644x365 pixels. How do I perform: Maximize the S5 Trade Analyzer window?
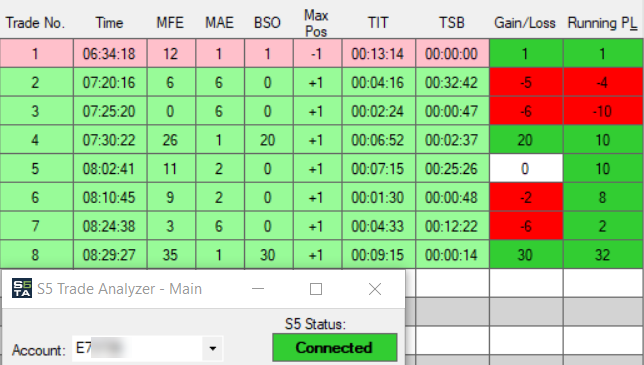click(x=315, y=289)
